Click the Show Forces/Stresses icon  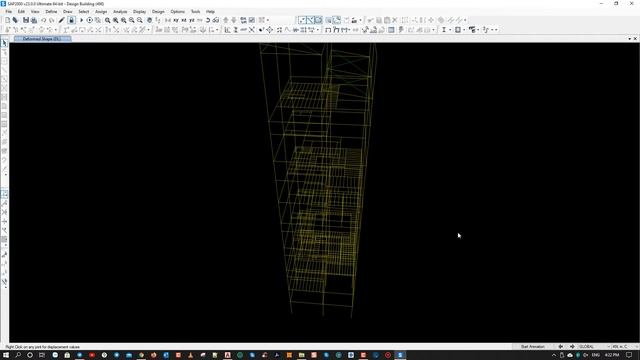pos(346,30)
